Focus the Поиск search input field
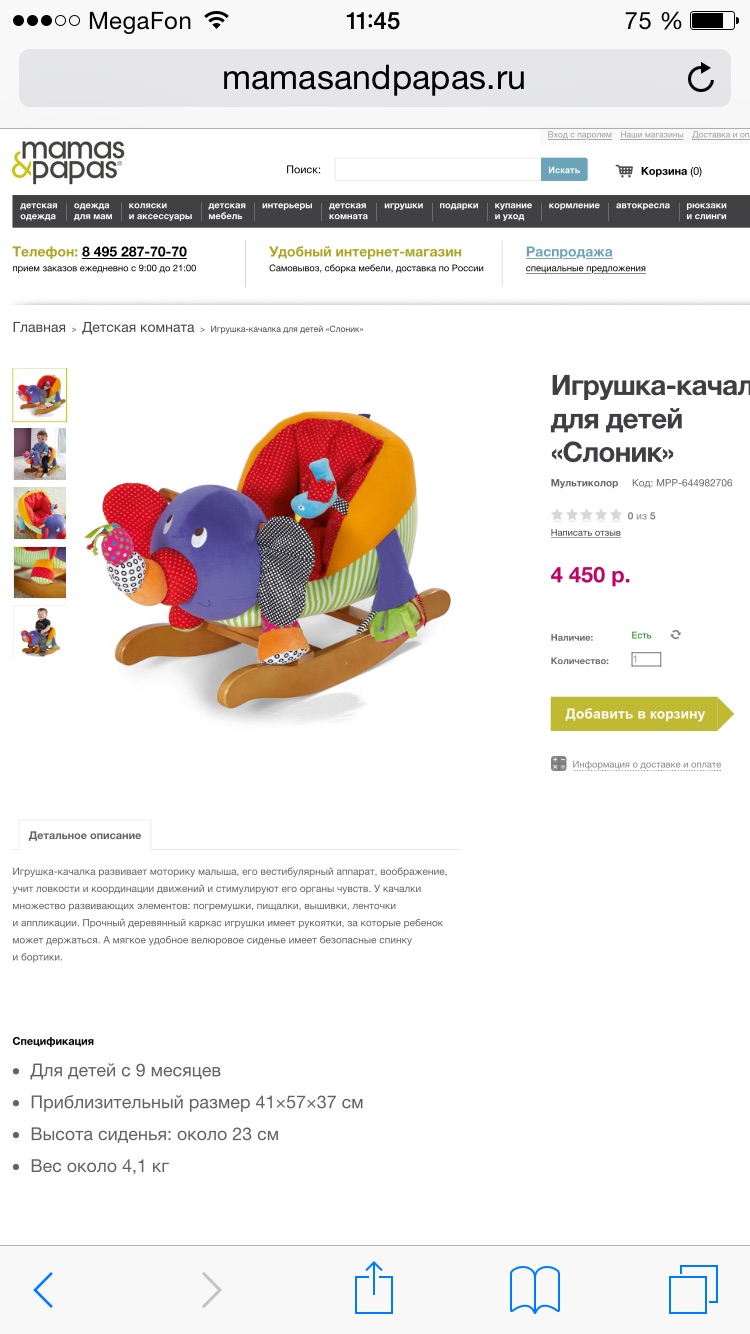The image size is (750, 1334). 438,170
